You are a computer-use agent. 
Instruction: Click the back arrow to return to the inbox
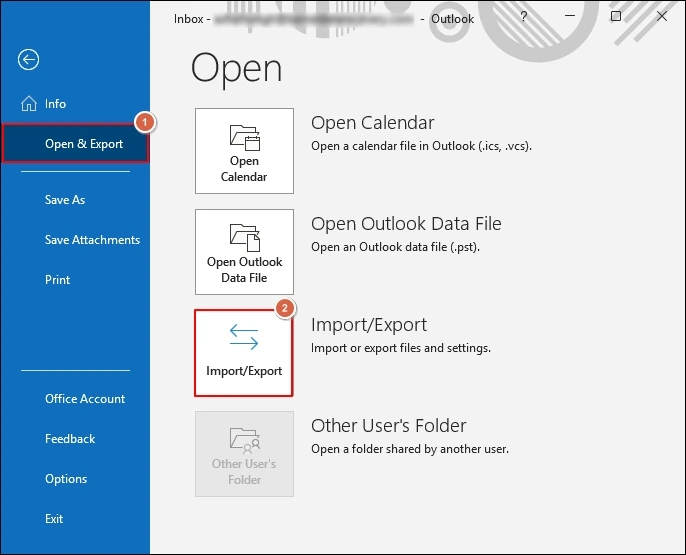28,60
